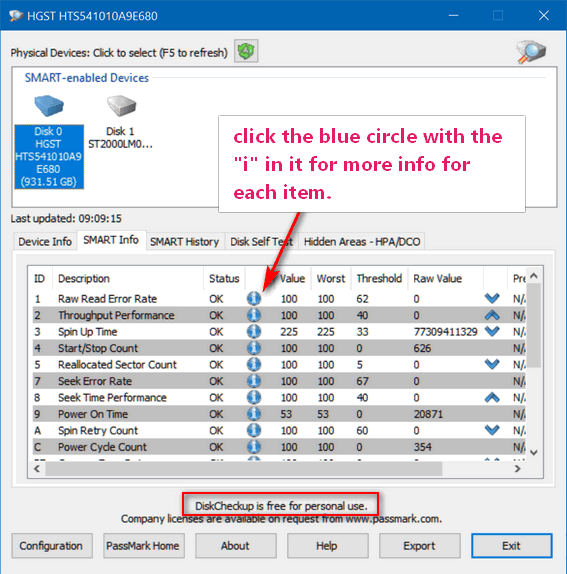
Task: Select the Power On Time row text
Action: [x=93, y=414]
